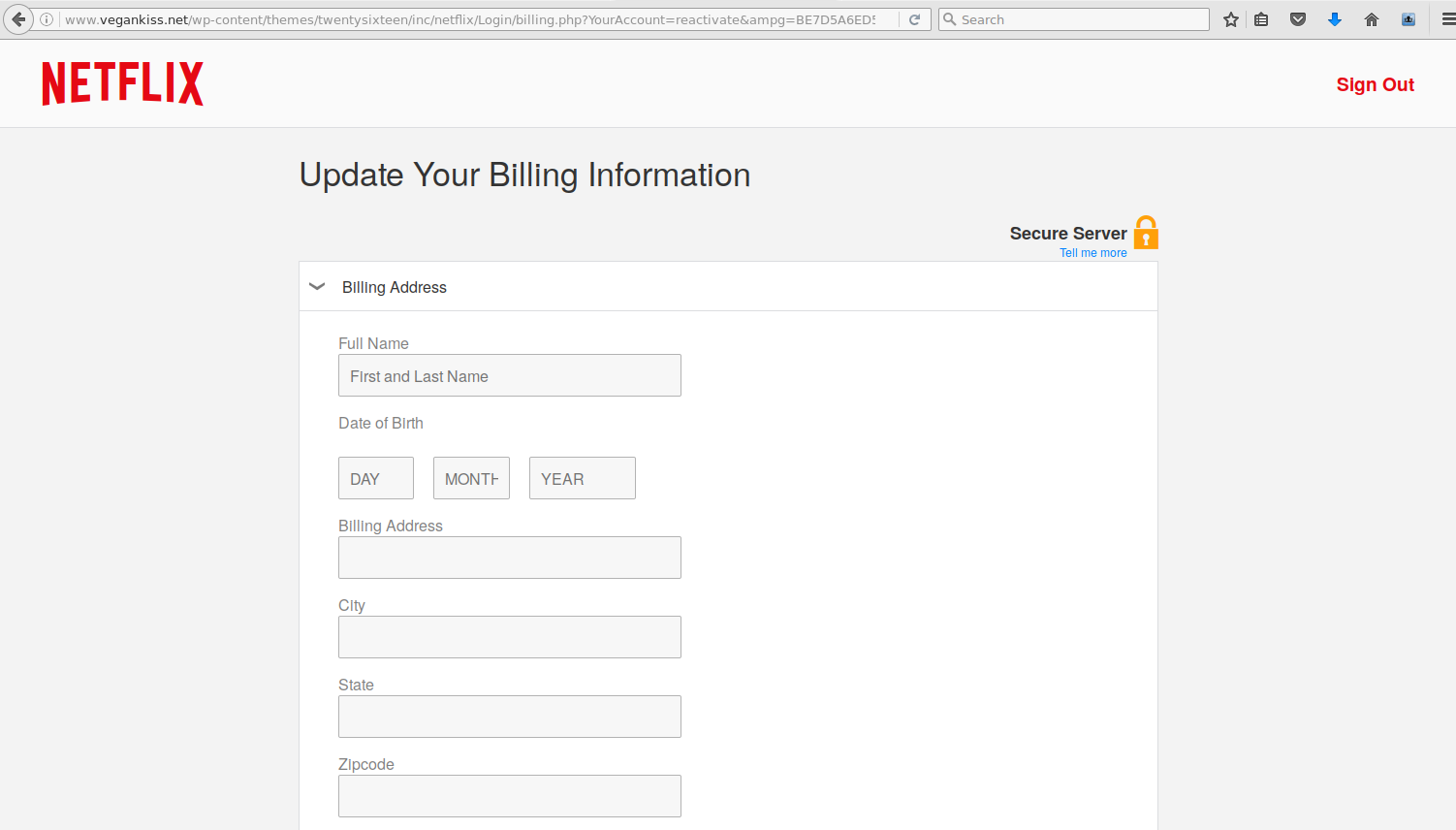Open the Firefox hamburger menu

1443,18
